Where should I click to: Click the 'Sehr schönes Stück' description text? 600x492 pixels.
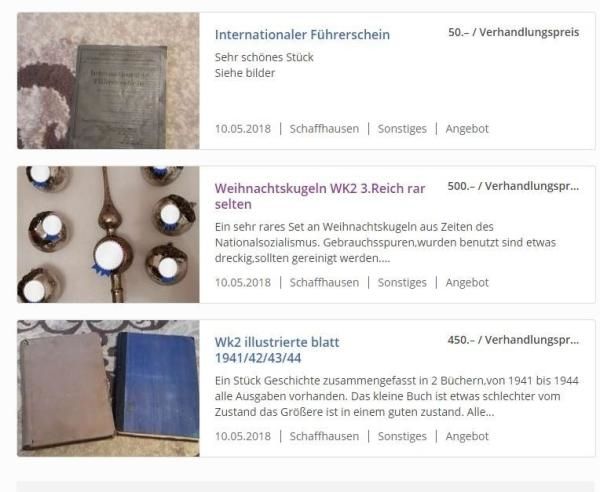(264, 57)
